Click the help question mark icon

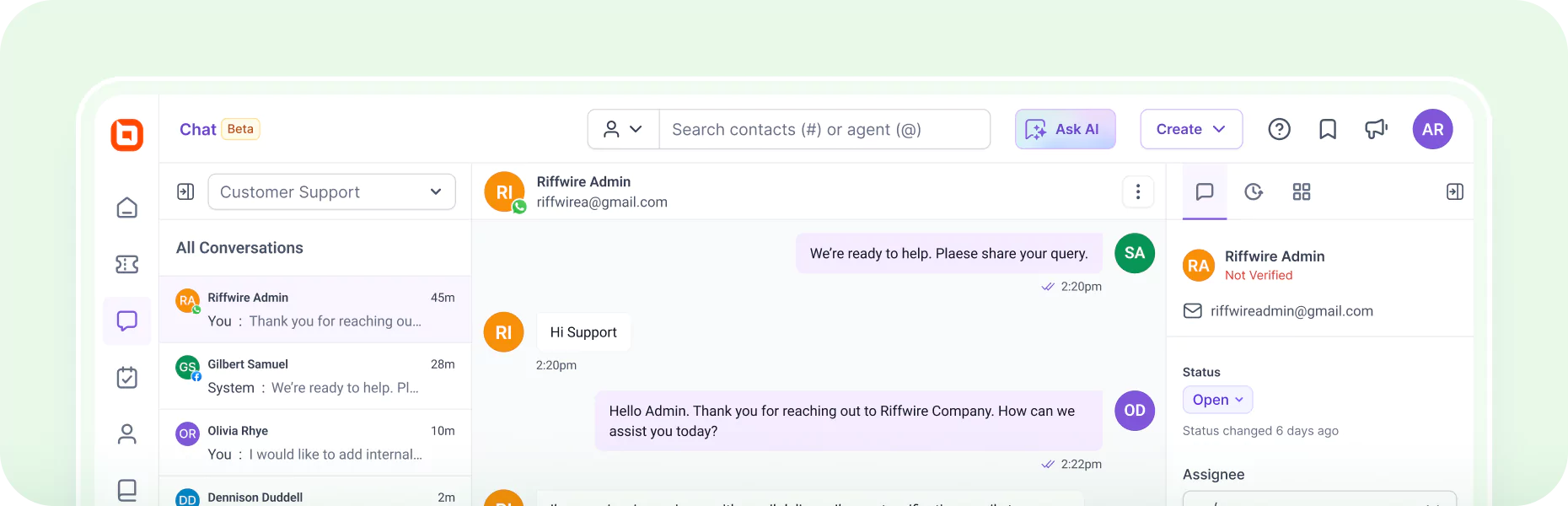(1279, 129)
